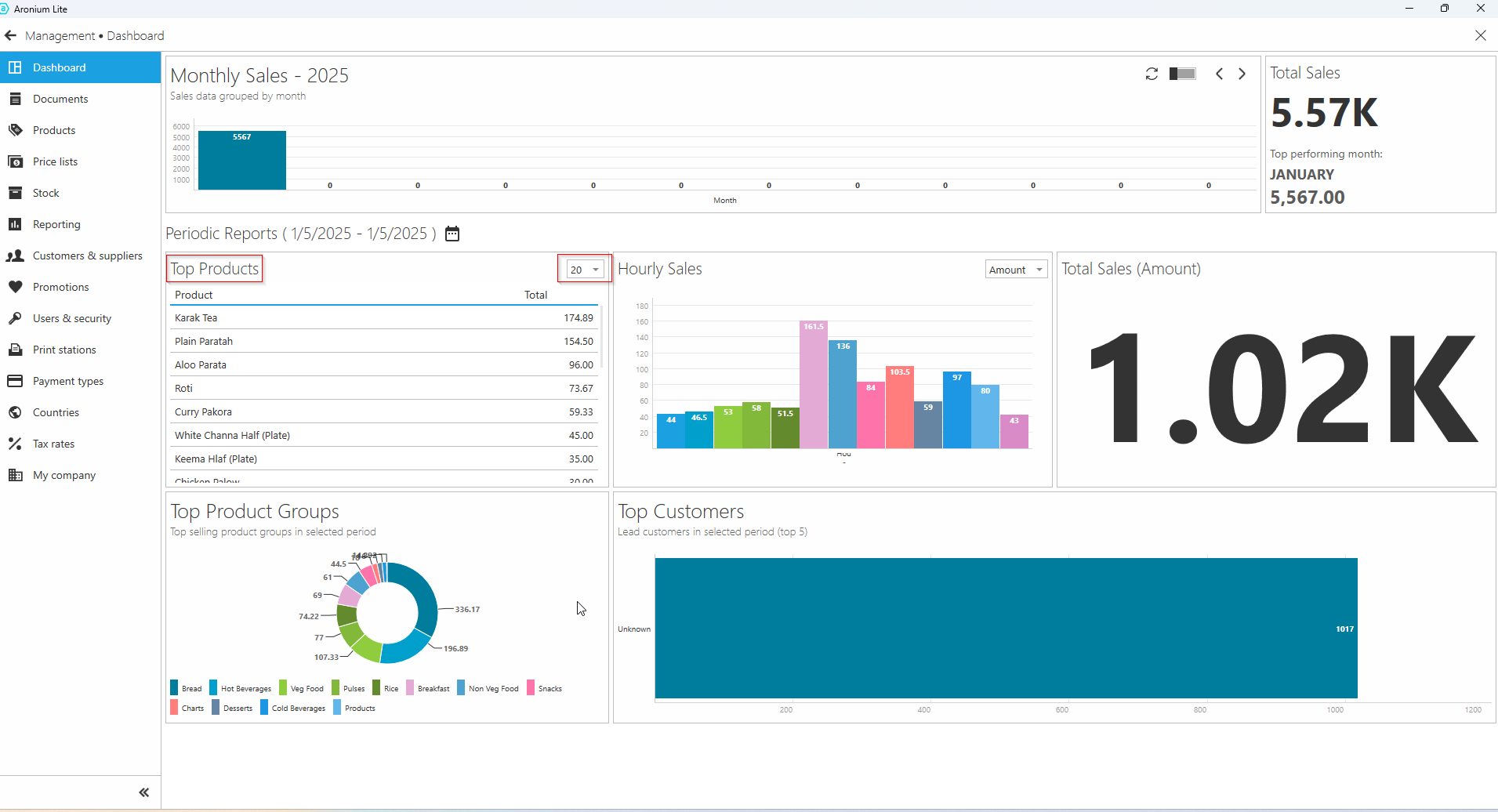Open the Products section in sidebar

pyautogui.click(x=54, y=130)
